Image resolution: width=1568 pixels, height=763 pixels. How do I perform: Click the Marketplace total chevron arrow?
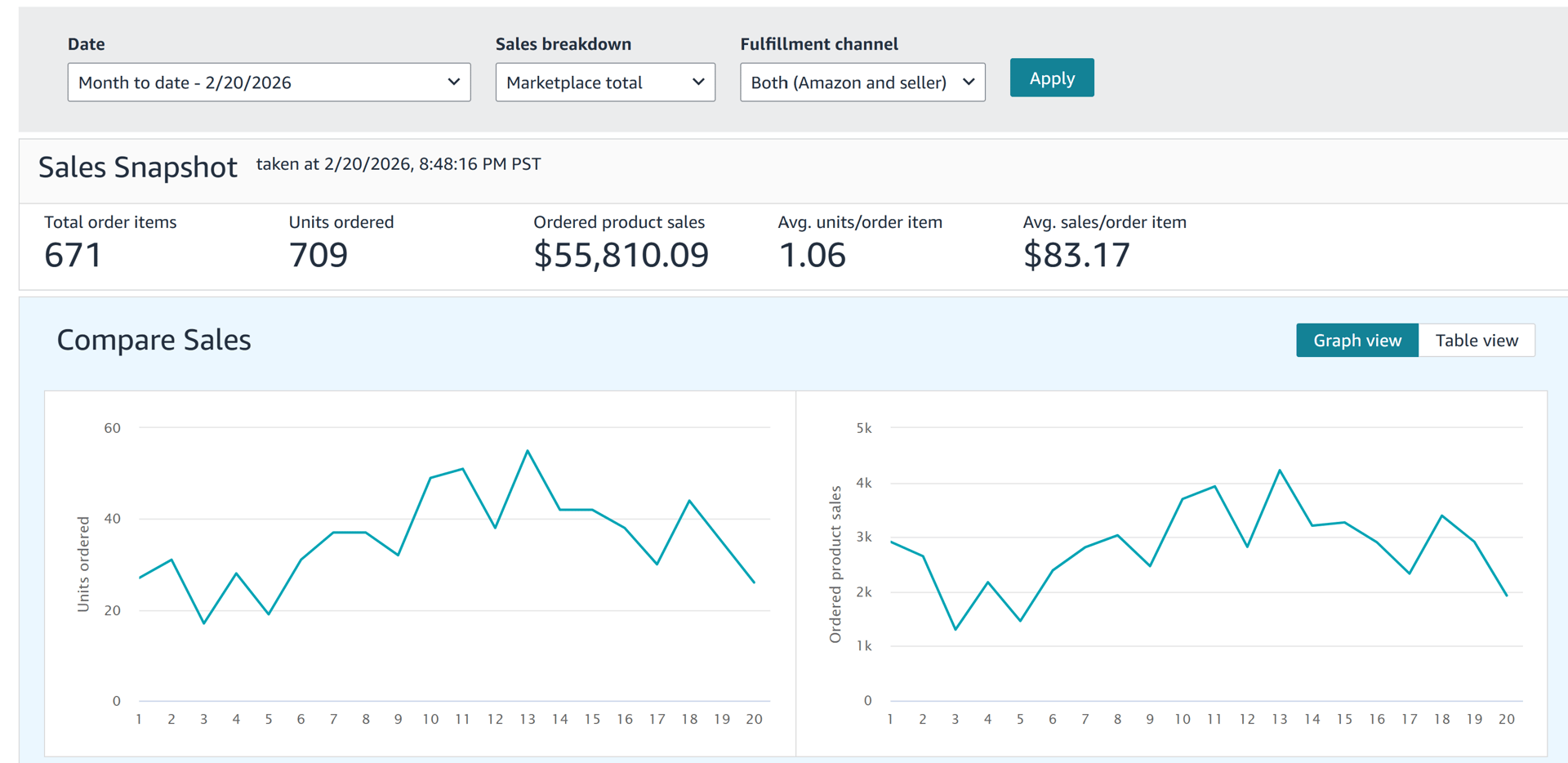point(698,83)
